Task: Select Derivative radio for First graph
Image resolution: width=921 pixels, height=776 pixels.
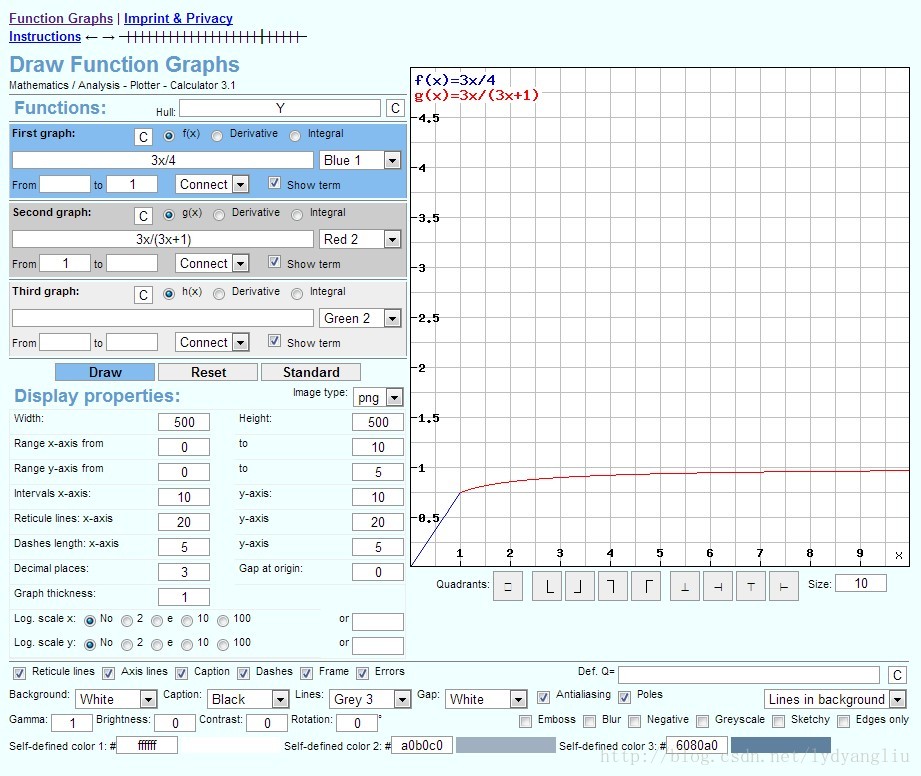Action: click(217, 136)
